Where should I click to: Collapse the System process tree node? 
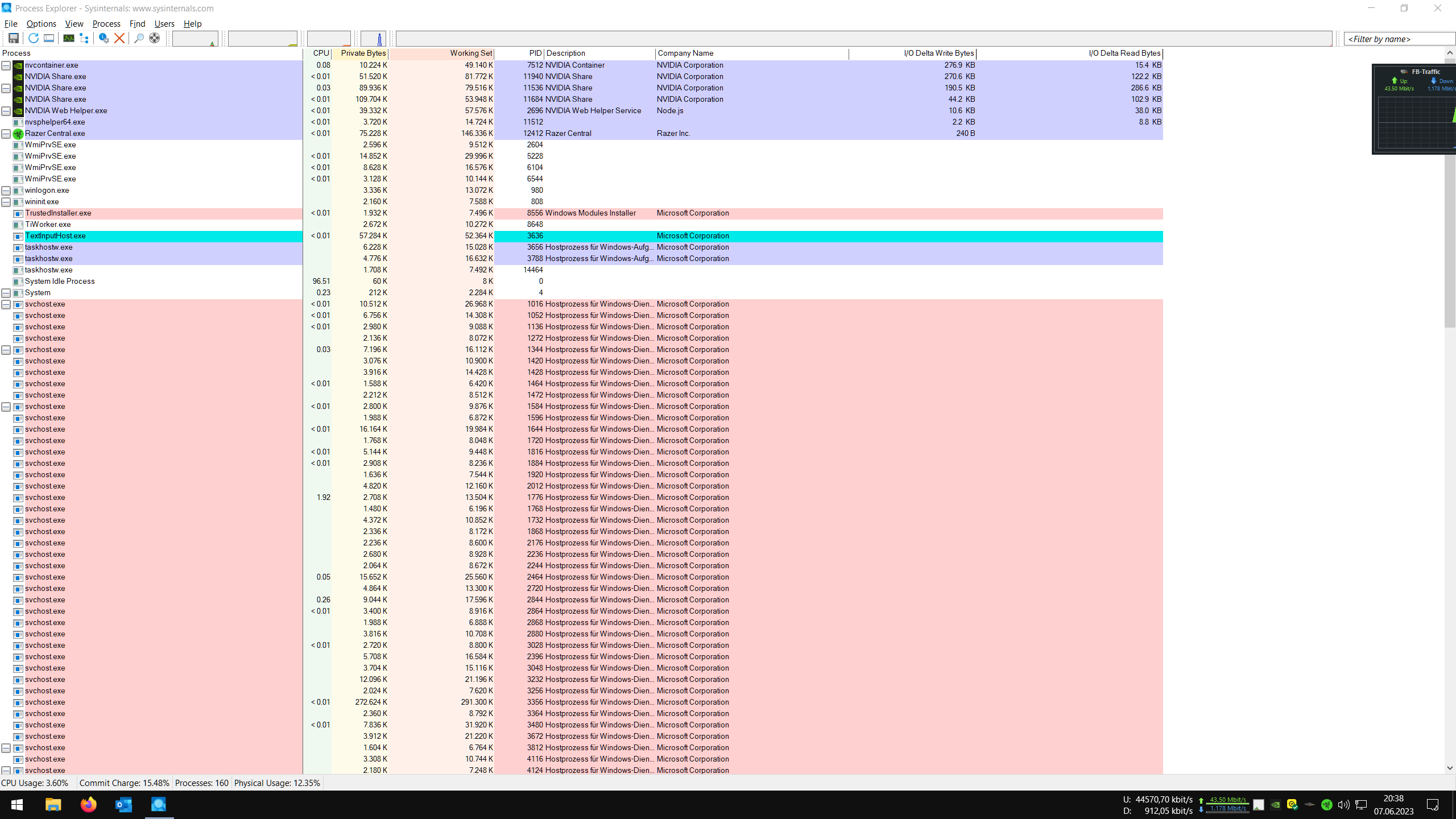point(6,293)
